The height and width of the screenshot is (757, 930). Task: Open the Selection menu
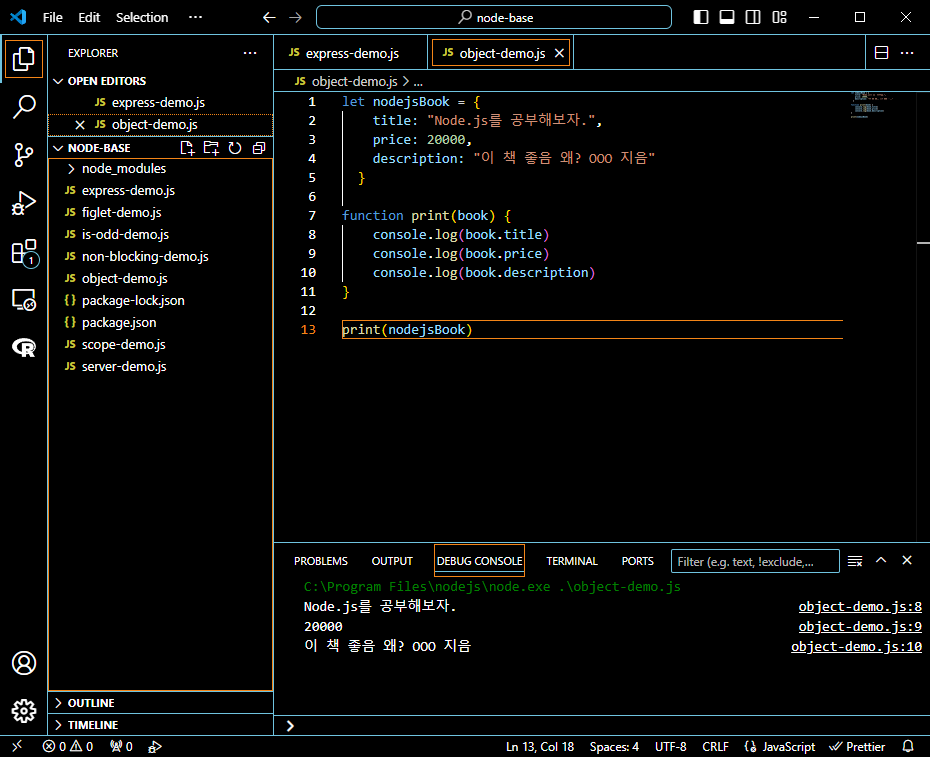[x=142, y=17]
